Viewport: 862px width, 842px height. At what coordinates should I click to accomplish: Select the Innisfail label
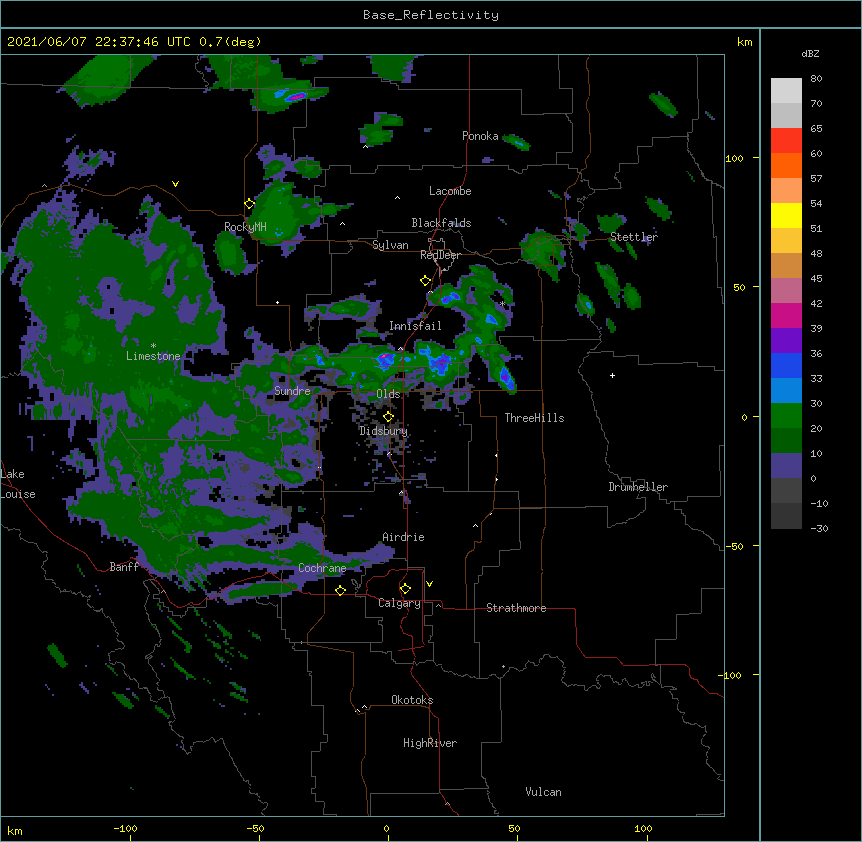click(415, 326)
